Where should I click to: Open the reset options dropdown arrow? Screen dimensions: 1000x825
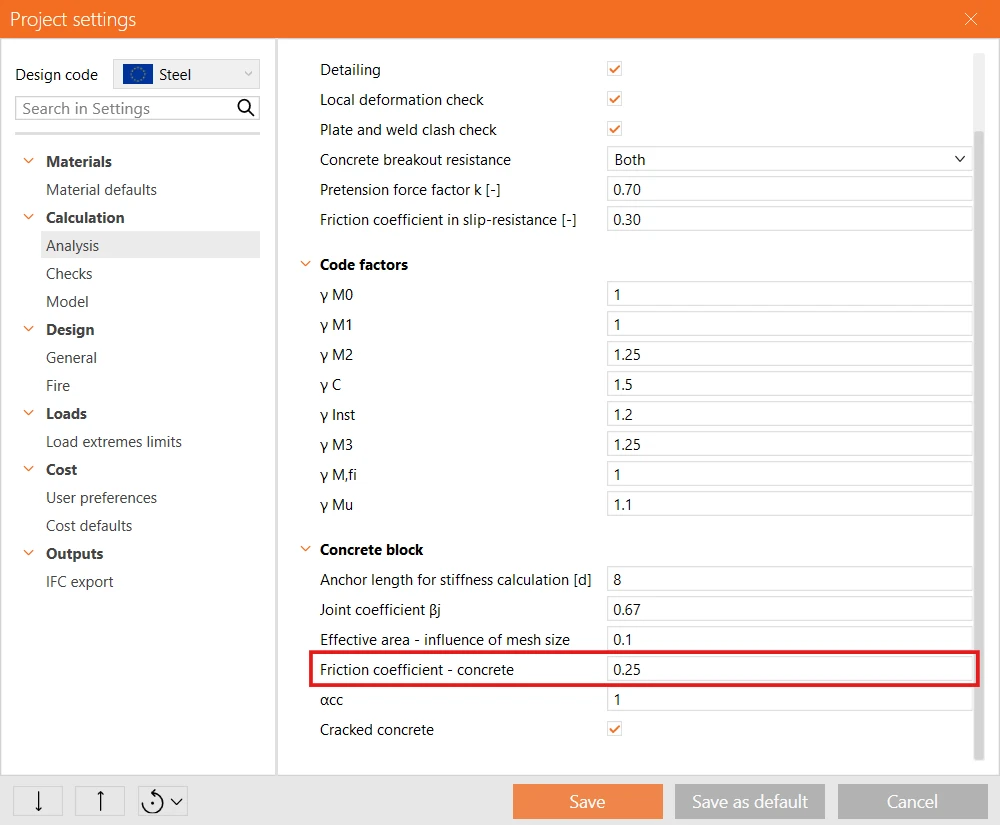point(177,801)
